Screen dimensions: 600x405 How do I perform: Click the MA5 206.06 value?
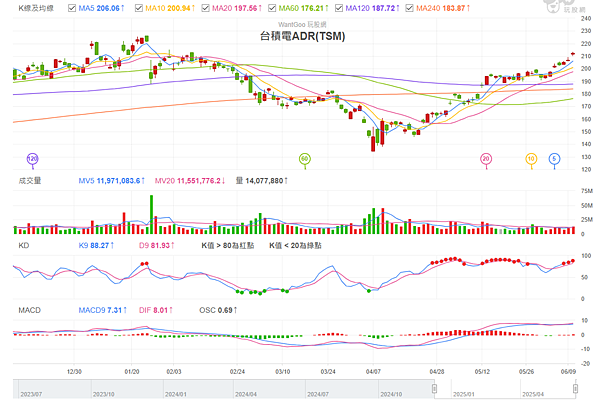pyautogui.click(x=101, y=8)
